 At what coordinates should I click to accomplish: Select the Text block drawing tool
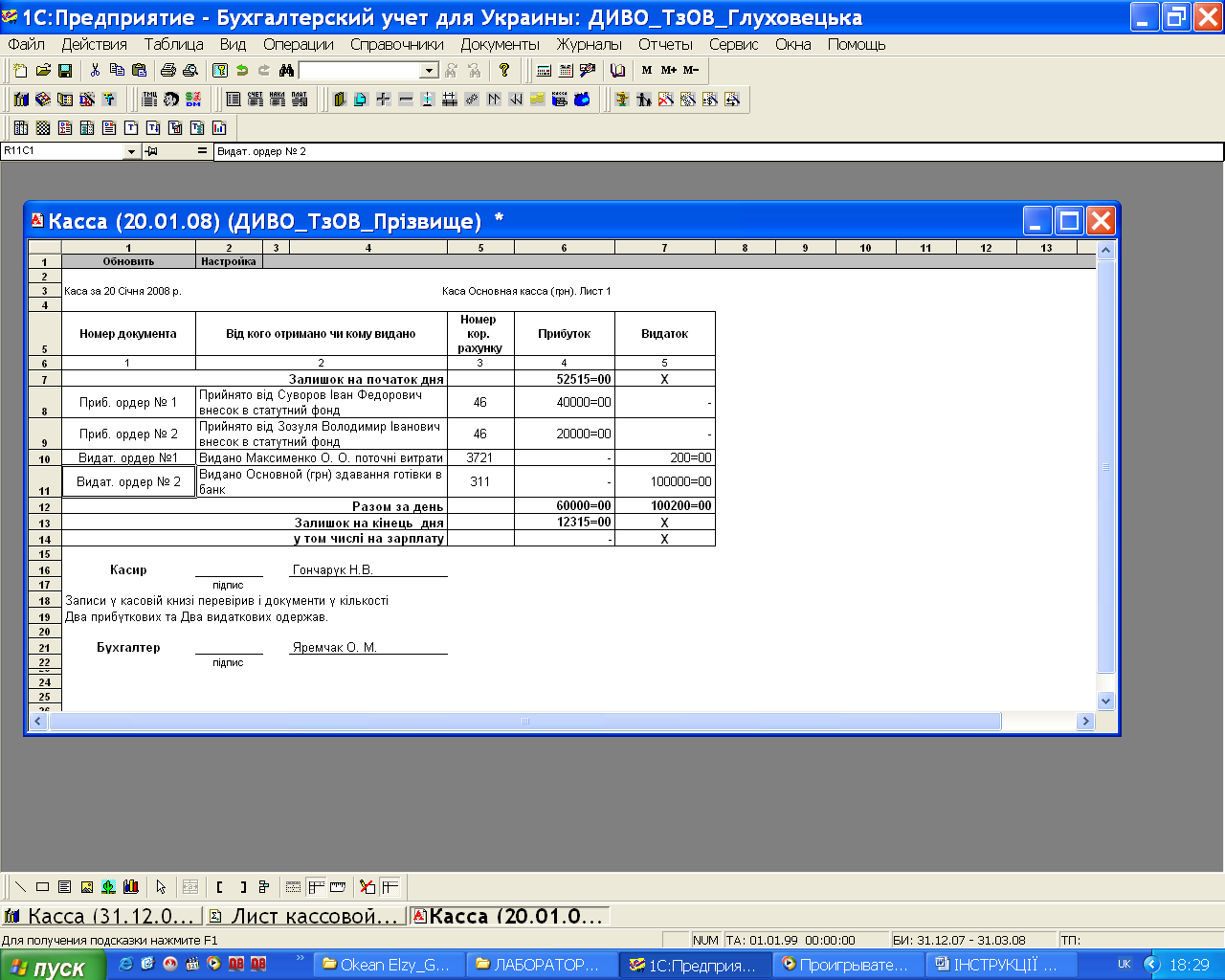[65, 887]
